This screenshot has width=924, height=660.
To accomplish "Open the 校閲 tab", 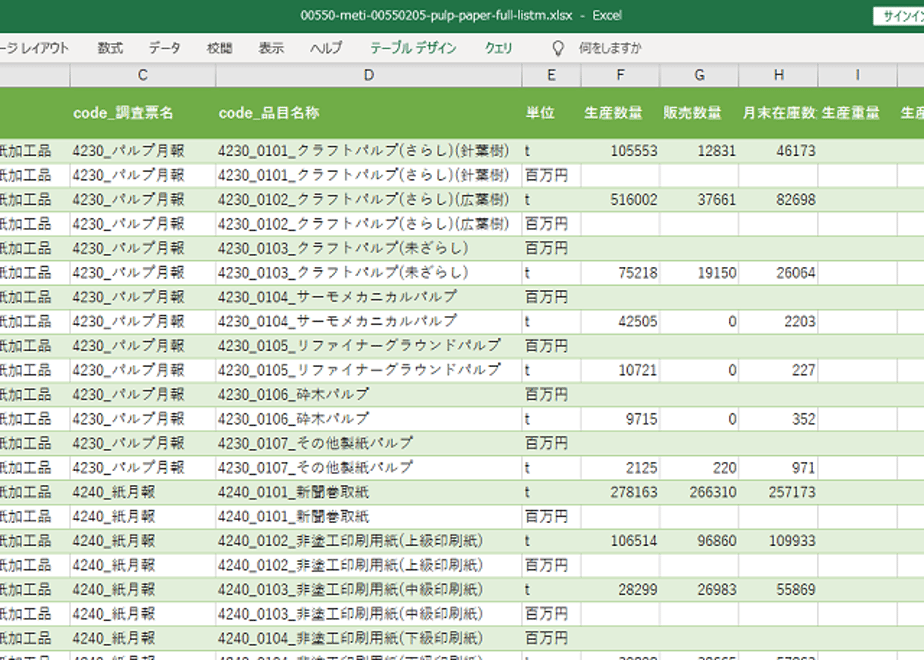I will [219, 48].
